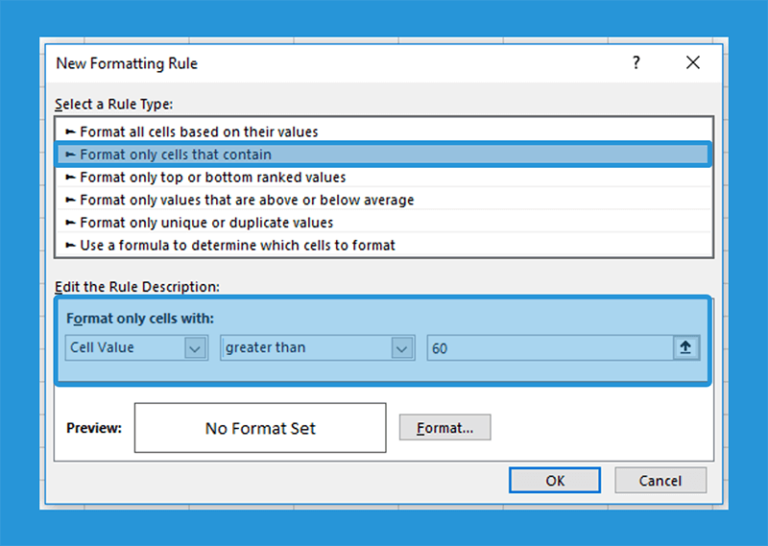Click the arrow bullet before 'top or bottom ranked'
Screen dimensions: 768x546
(70, 177)
